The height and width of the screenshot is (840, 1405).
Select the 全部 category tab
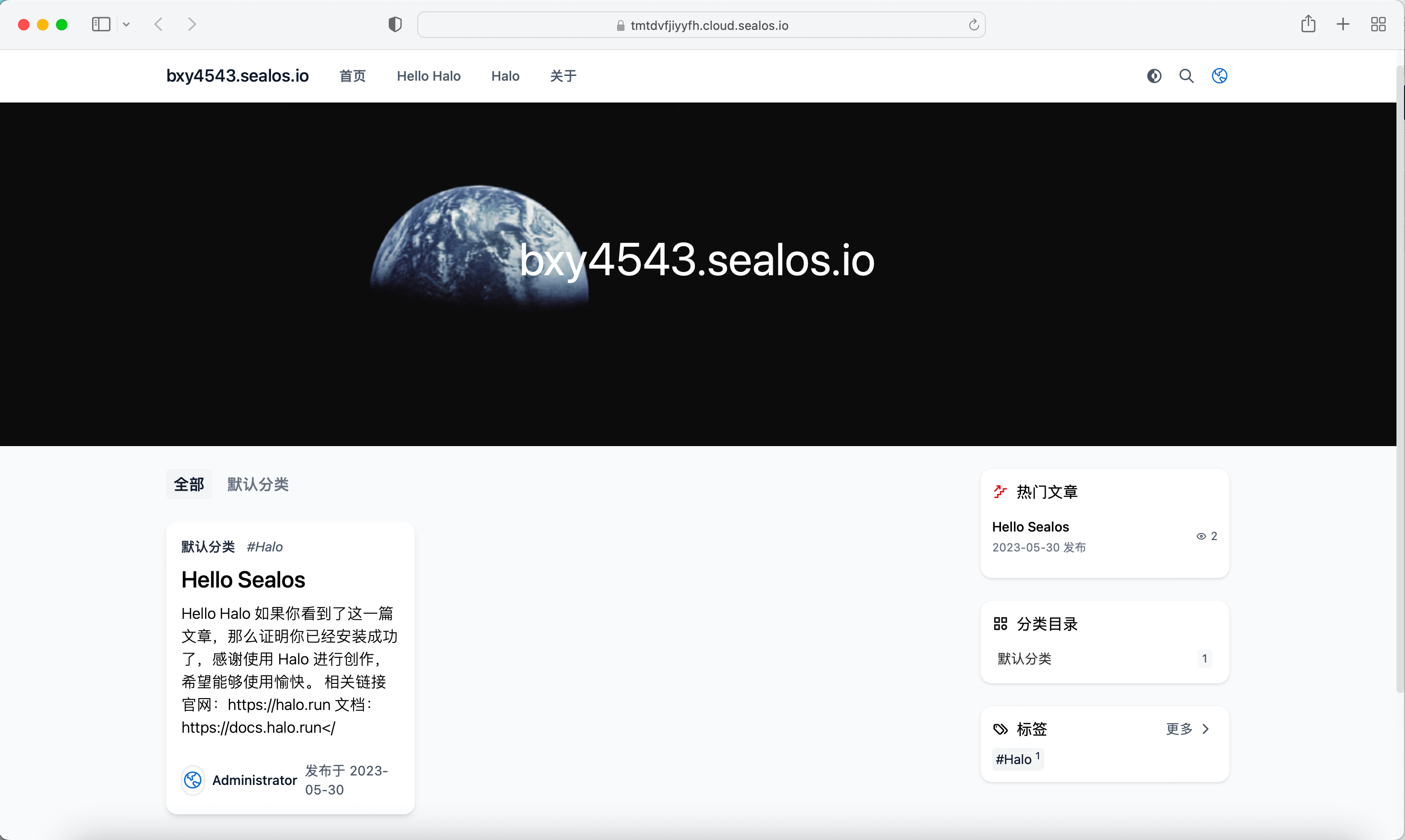pyautogui.click(x=188, y=484)
